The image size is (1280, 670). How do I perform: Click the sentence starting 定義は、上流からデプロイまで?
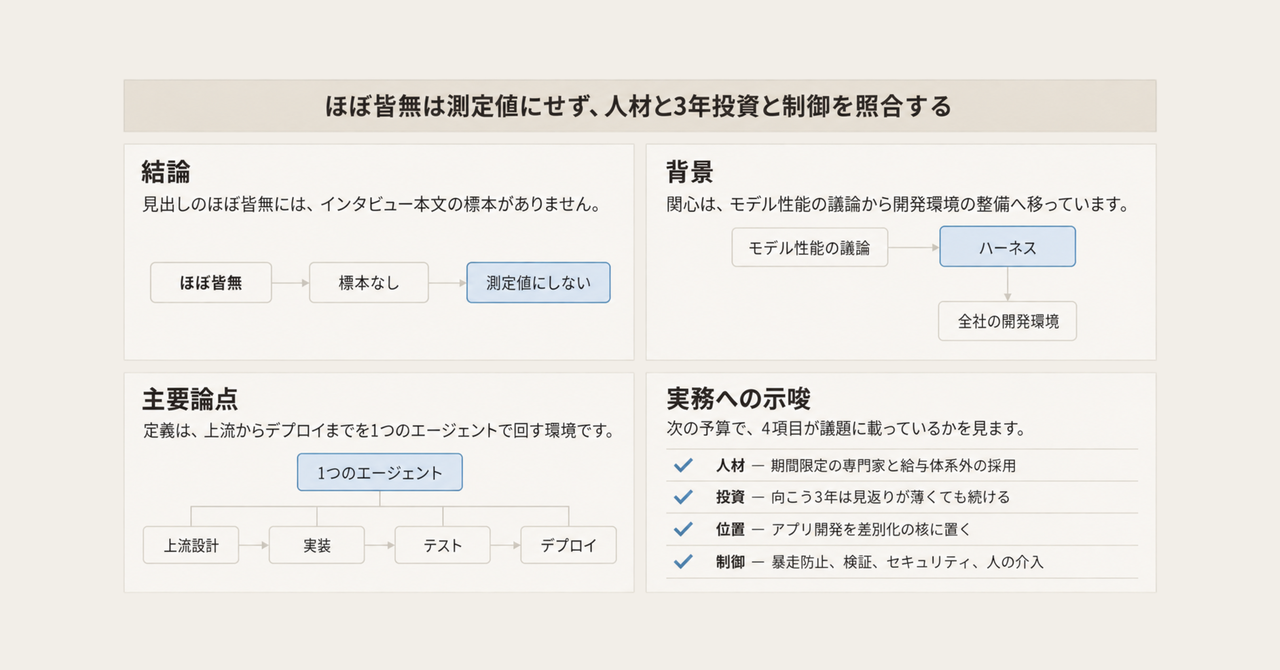[378, 432]
